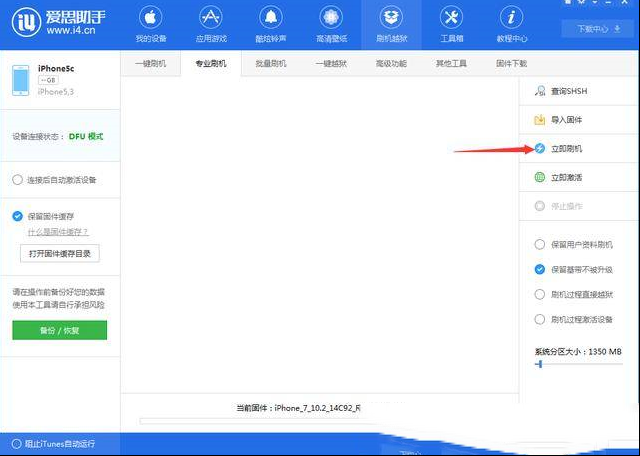Open 教程中心 tutorial info icon
640x456 pixels.
coord(511,18)
